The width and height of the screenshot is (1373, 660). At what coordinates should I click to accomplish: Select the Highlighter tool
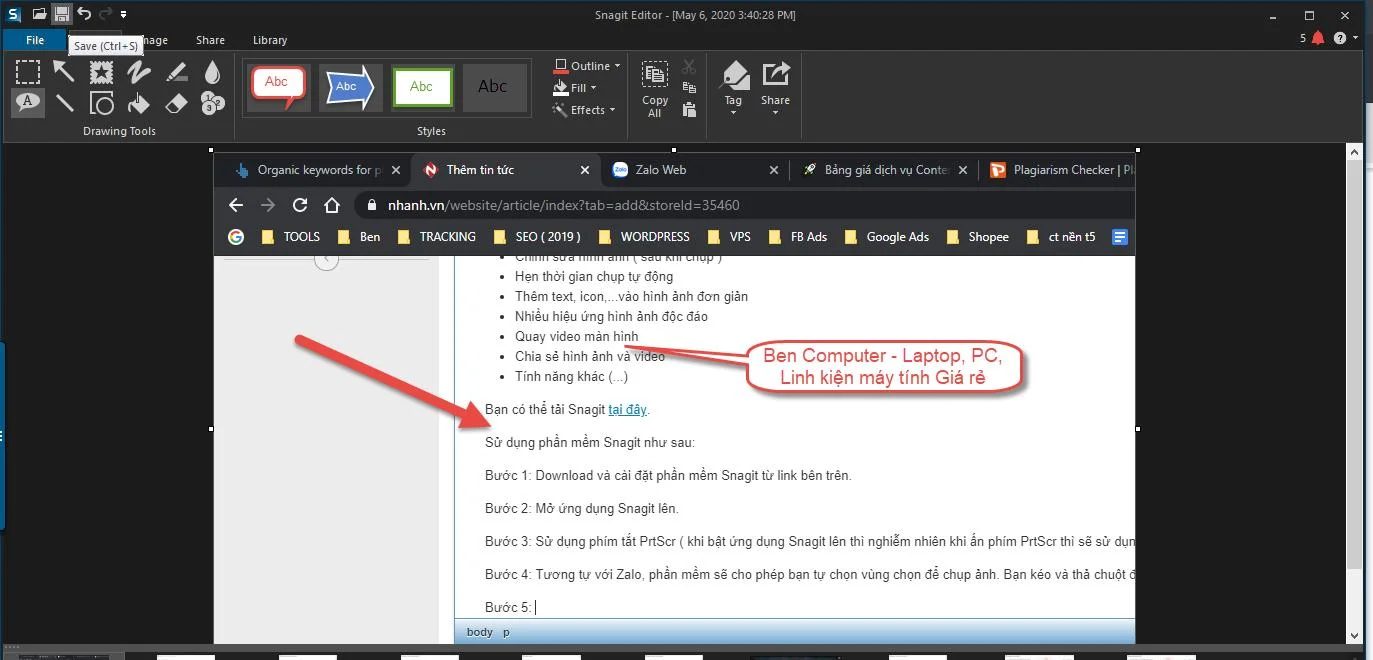click(176, 72)
